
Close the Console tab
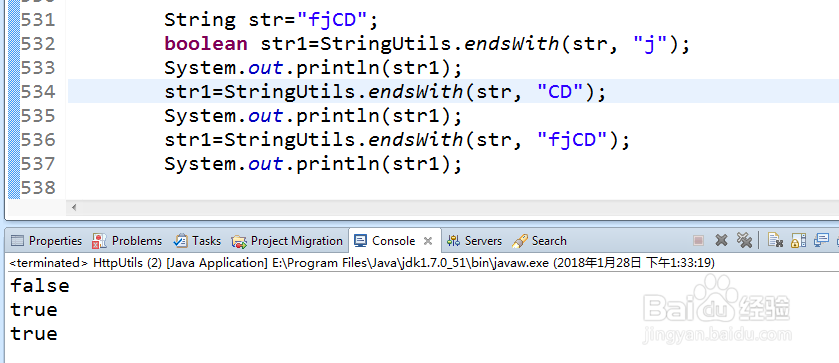click(428, 241)
